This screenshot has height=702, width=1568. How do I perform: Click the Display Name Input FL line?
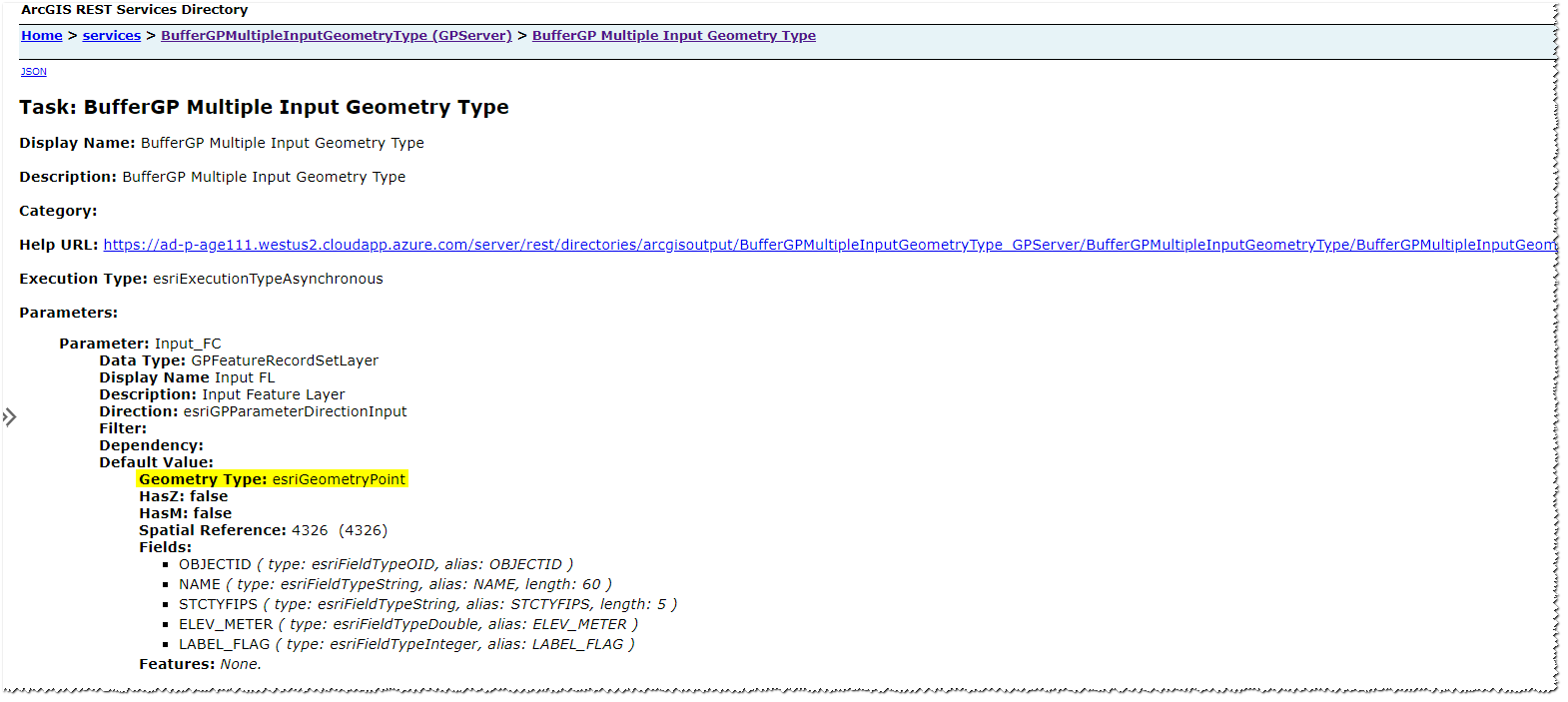187,377
